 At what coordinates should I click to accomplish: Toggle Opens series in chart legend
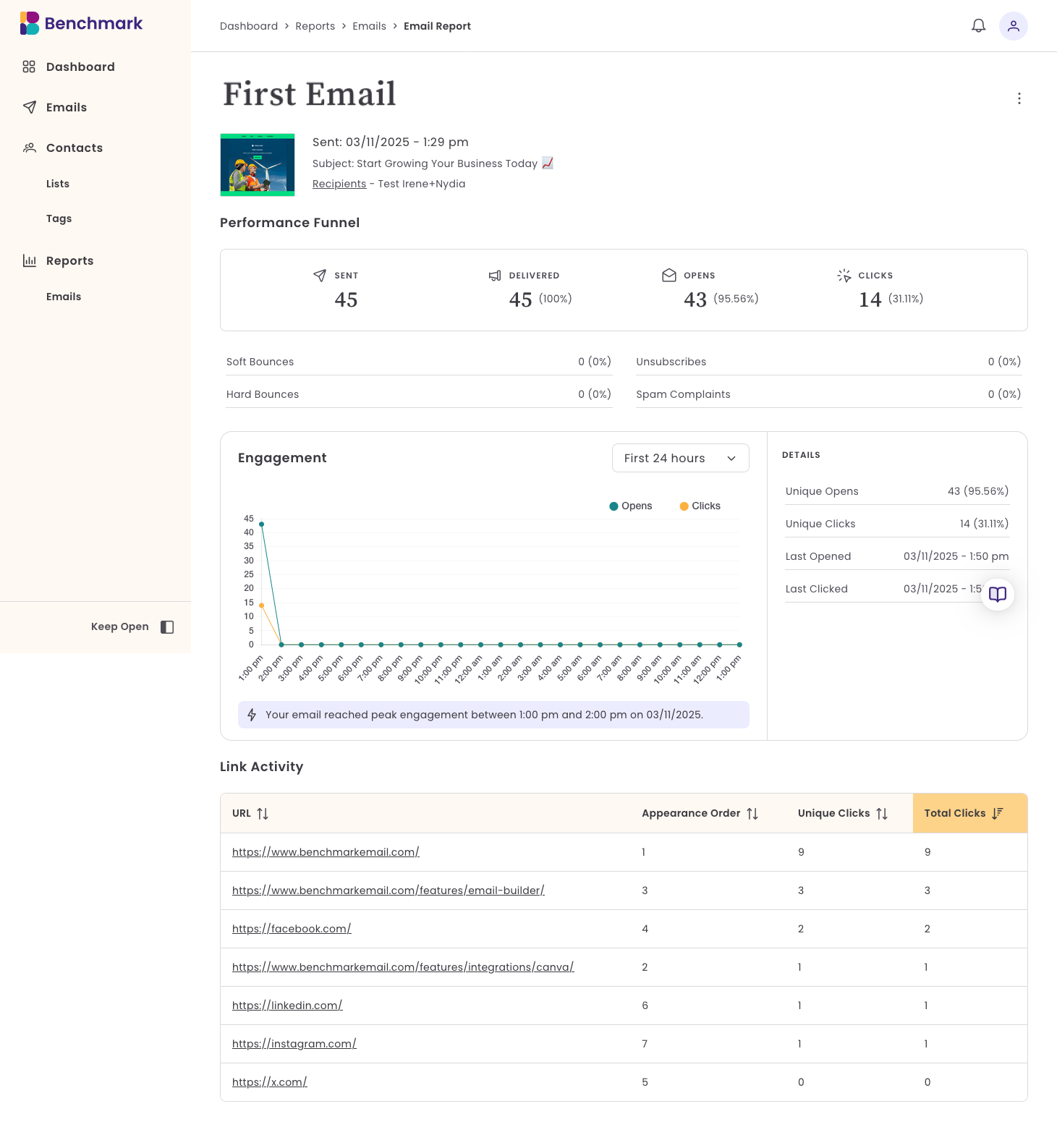(631, 506)
